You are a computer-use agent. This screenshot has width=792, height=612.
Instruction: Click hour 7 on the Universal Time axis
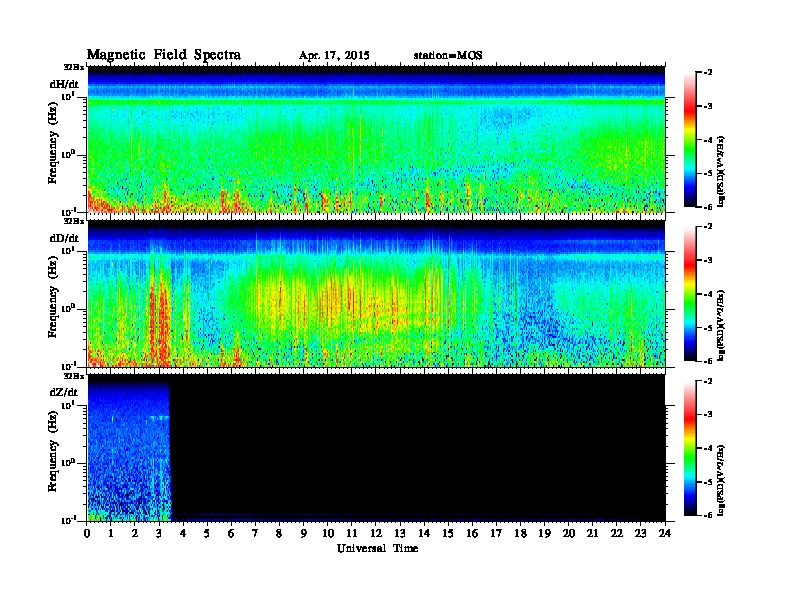[x=256, y=533]
